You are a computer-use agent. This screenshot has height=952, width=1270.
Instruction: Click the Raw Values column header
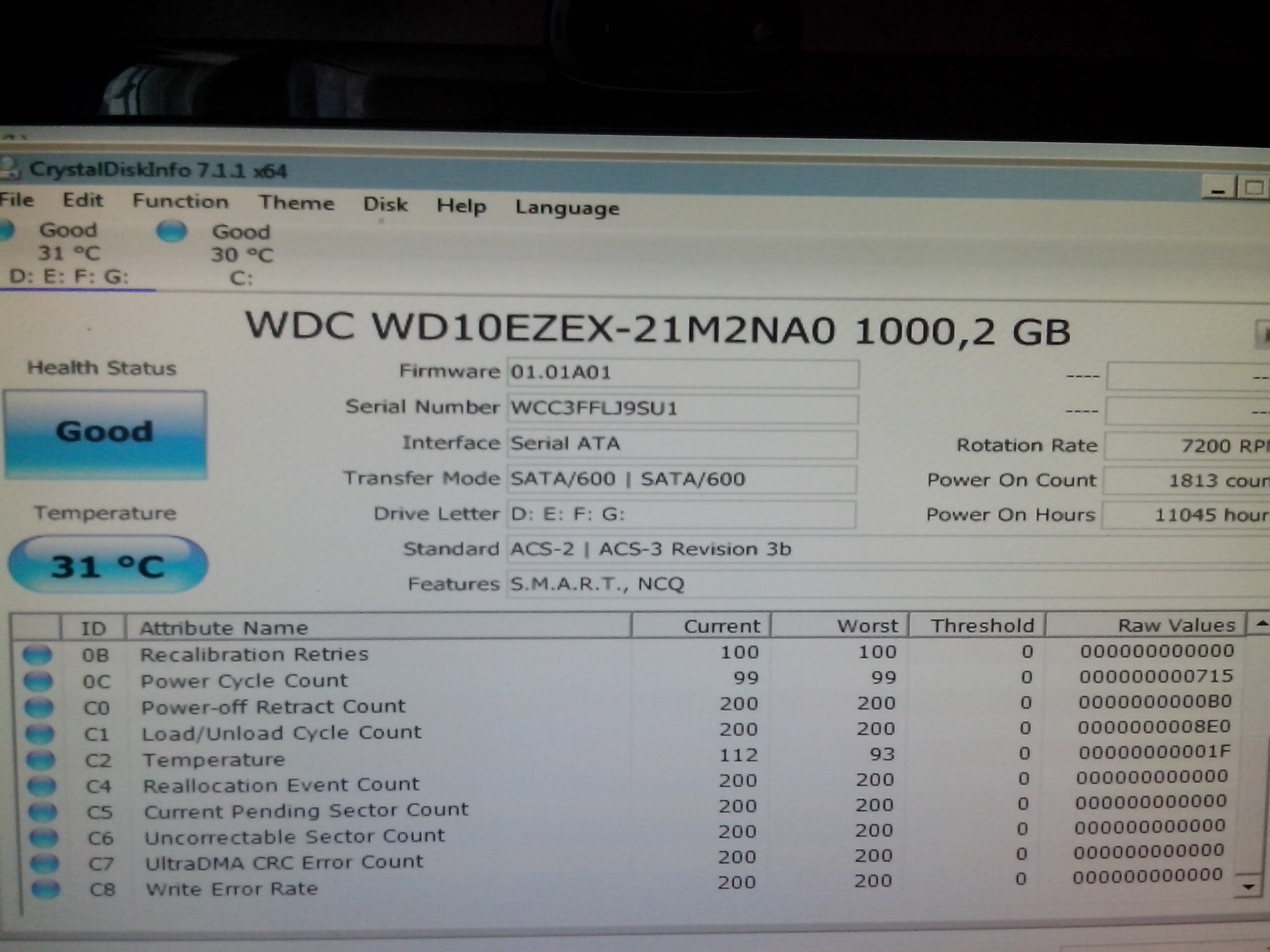[x=1146, y=625]
